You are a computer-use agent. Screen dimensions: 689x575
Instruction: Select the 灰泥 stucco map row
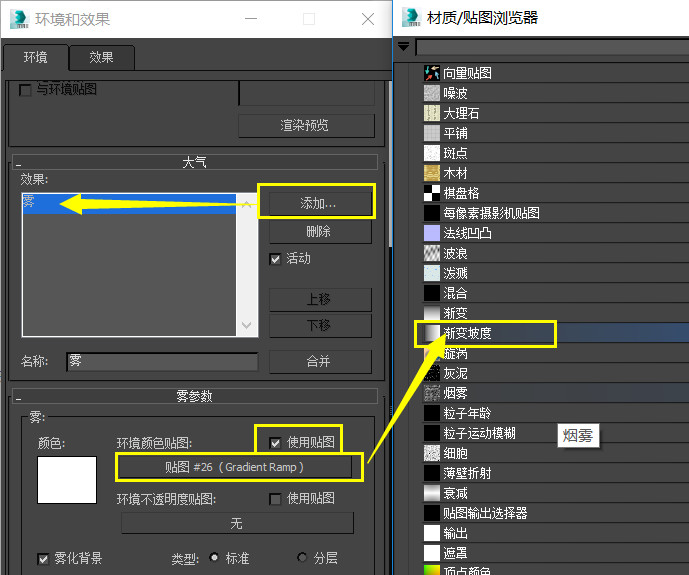(556, 373)
